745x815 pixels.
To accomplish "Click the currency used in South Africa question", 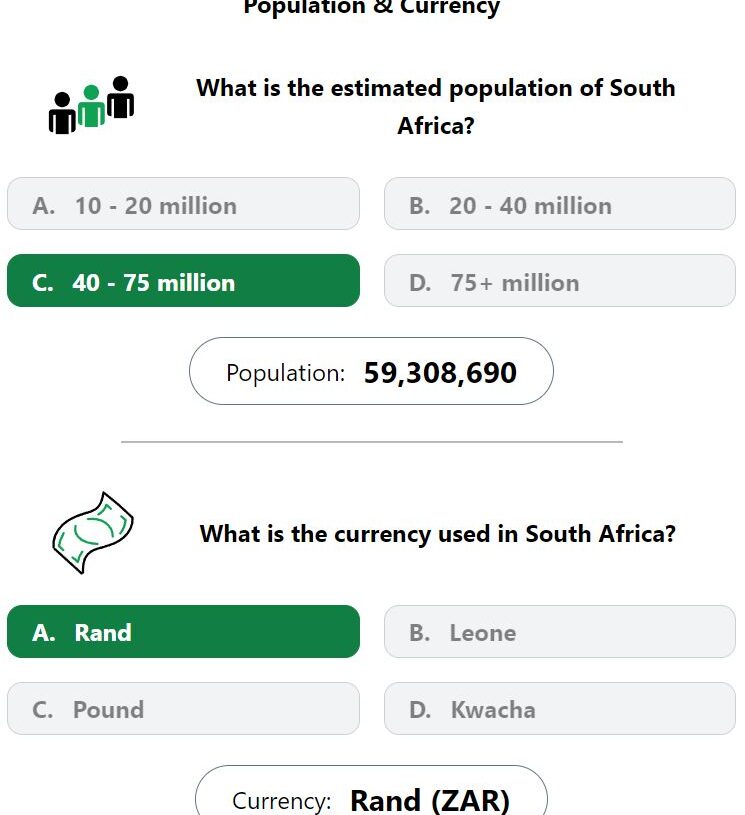I will (438, 534).
